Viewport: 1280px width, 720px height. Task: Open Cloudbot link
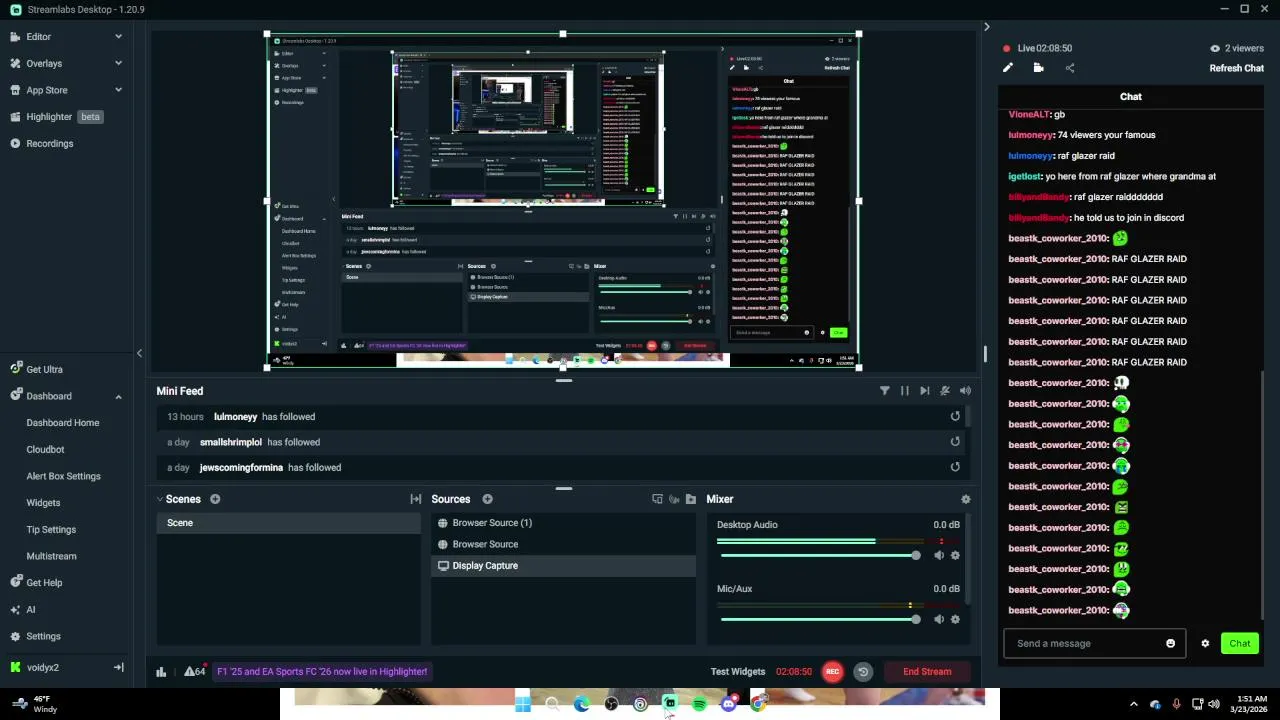(45, 450)
